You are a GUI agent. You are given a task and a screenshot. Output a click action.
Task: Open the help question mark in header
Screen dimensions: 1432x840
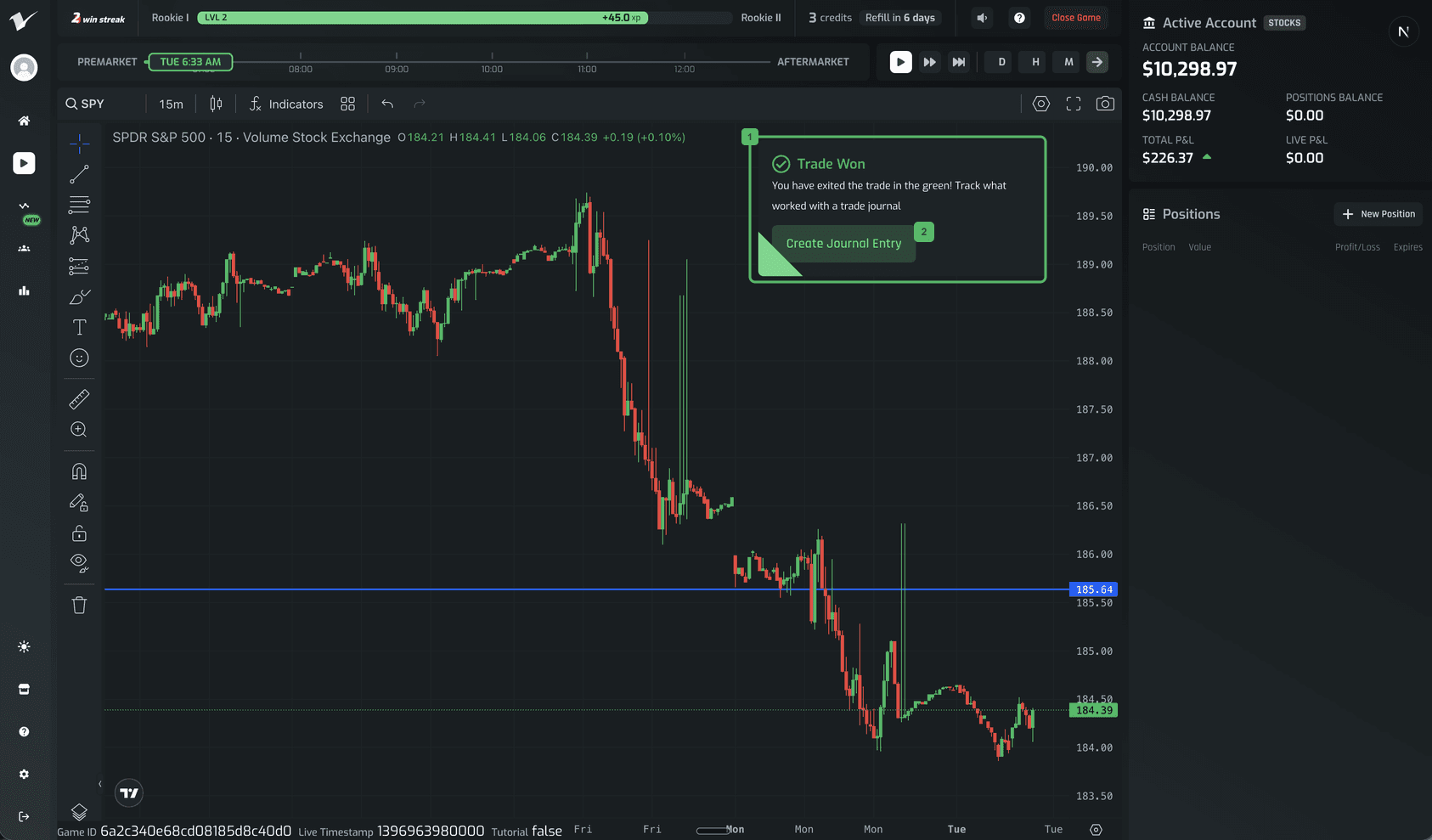tap(1019, 18)
